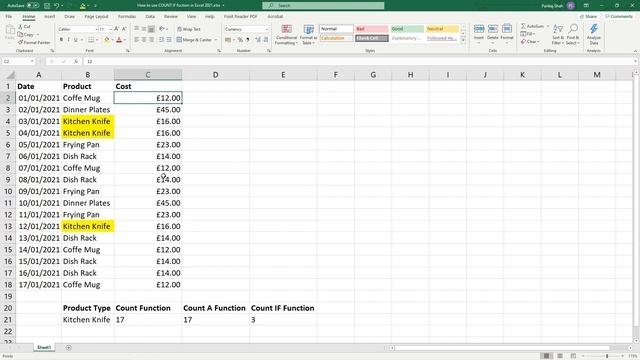Click Increase Indent icon

point(169,40)
